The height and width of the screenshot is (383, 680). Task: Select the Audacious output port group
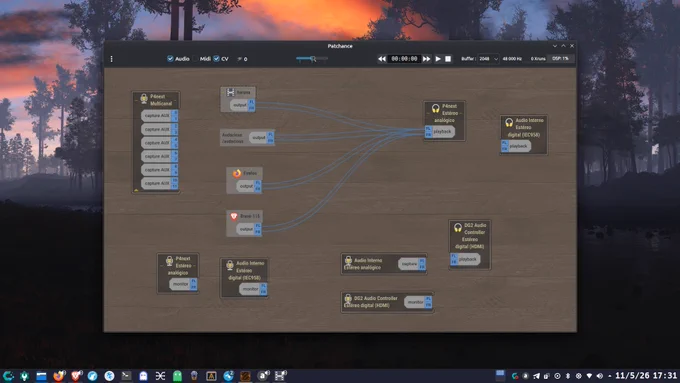pyautogui.click(x=261, y=137)
